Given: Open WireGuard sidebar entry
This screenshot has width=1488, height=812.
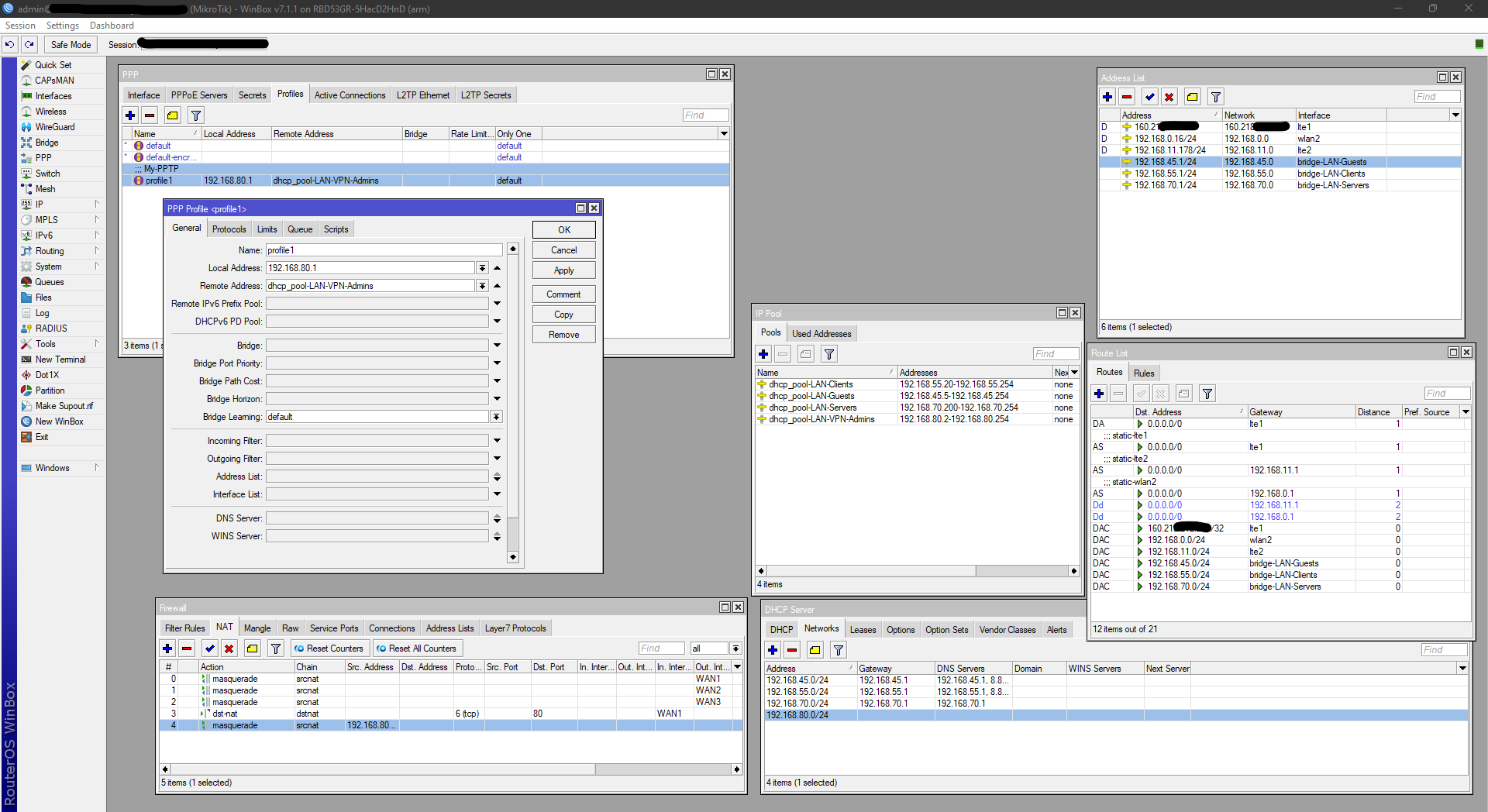Looking at the screenshot, I should tap(54, 127).
